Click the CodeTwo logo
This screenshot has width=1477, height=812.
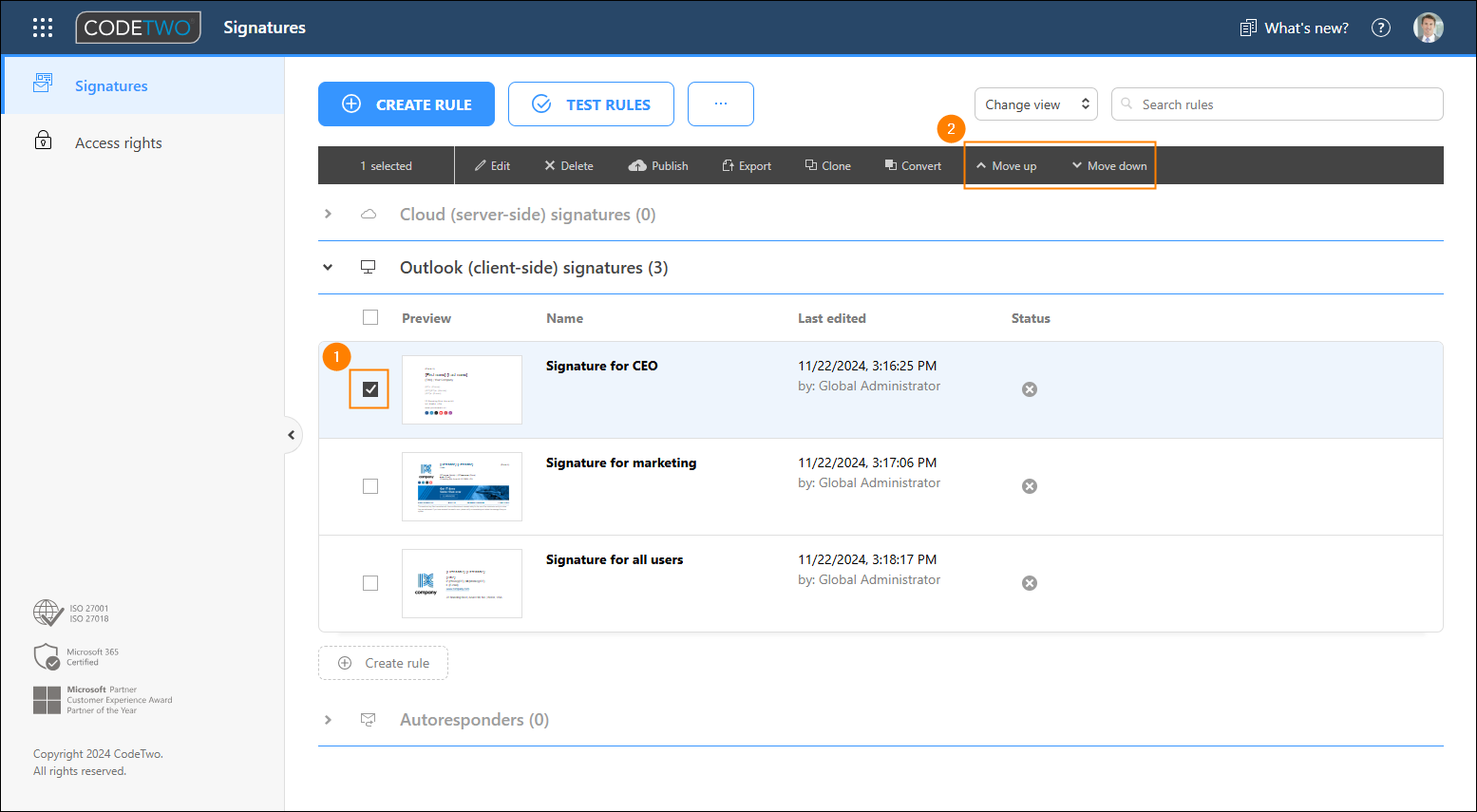coord(139,28)
